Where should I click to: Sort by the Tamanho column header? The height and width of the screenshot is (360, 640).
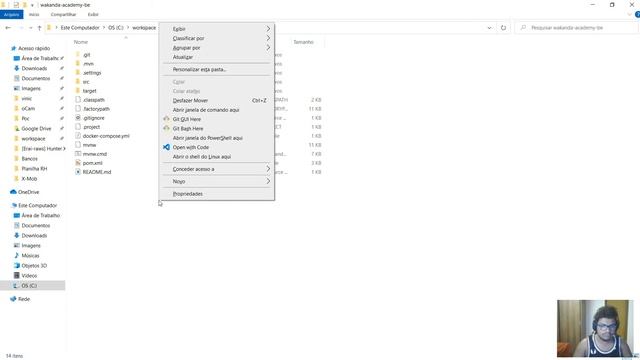303,42
